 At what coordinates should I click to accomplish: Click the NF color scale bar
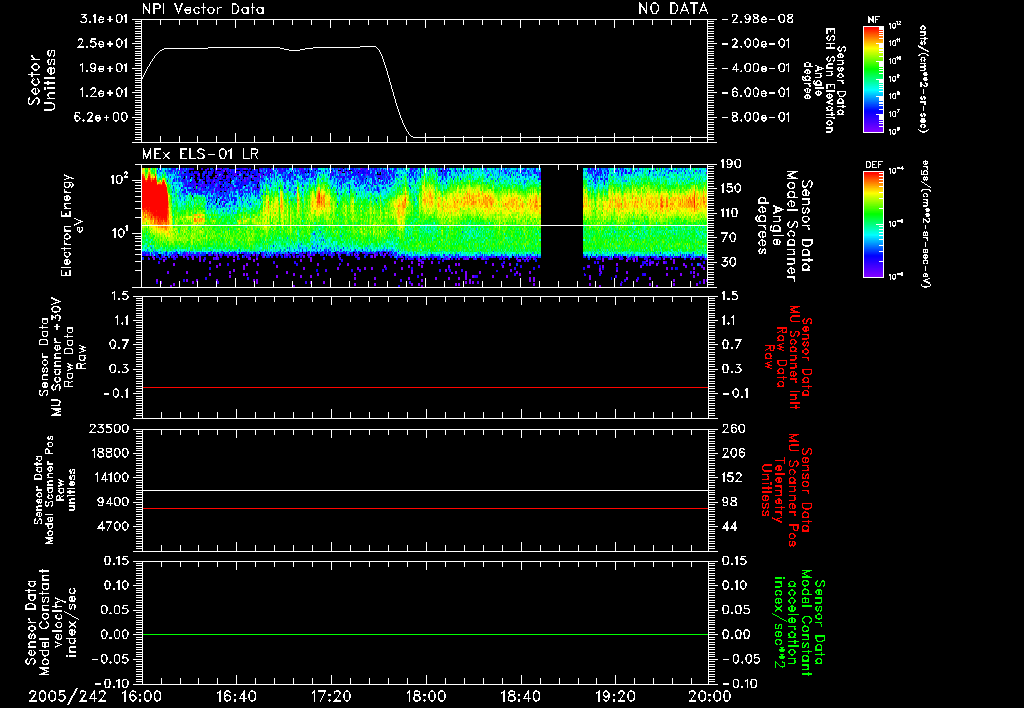(x=874, y=79)
